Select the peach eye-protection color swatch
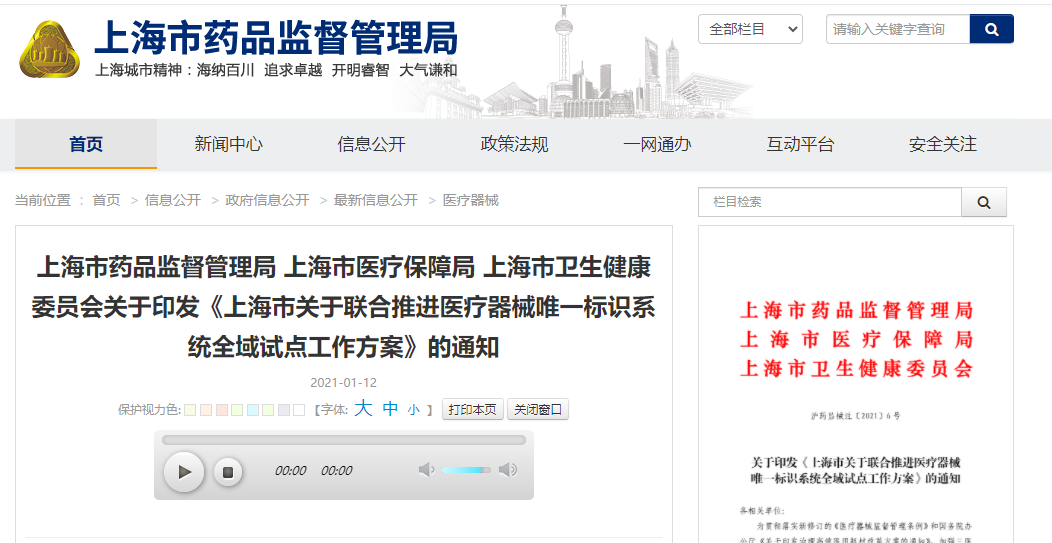1052x543 pixels. [206, 409]
